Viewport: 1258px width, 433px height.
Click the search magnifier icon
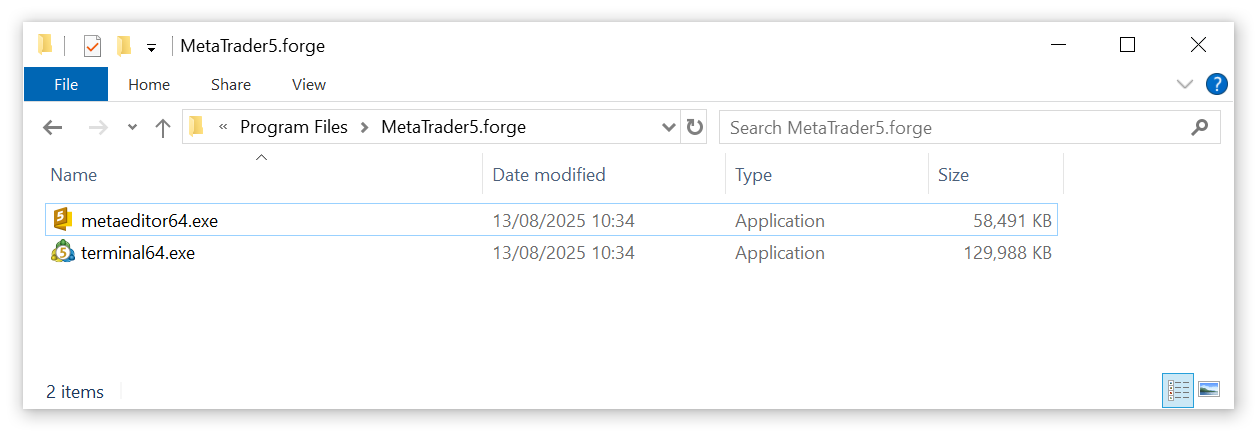(x=1200, y=127)
